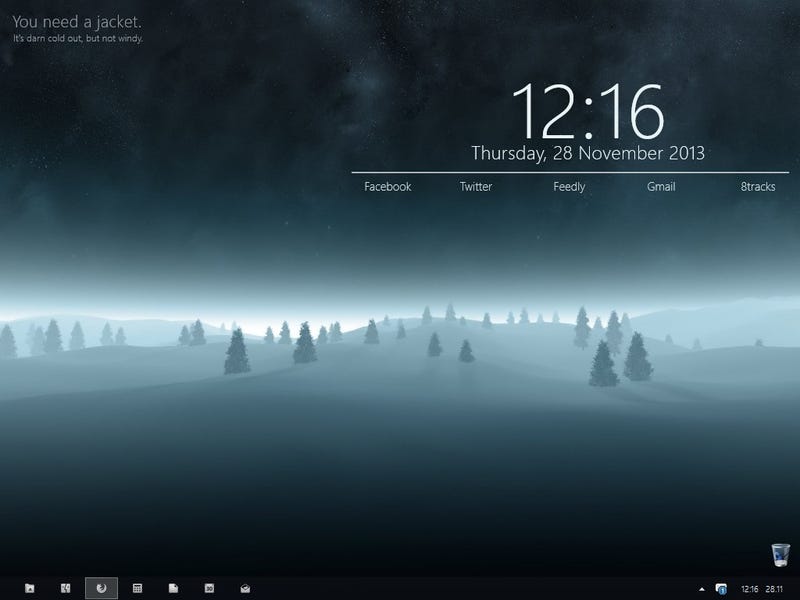This screenshot has height=600, width=800.
Task: Launch the calculator from the taskbar
Action: [x=137, y=588]
